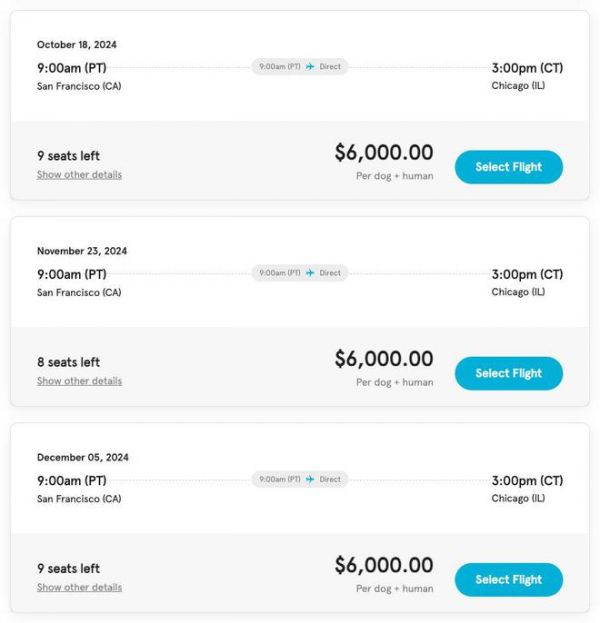Click the airplane icon on the December 05 flight
This screenshot has width=600, height=623.
[x=310, y=479]
